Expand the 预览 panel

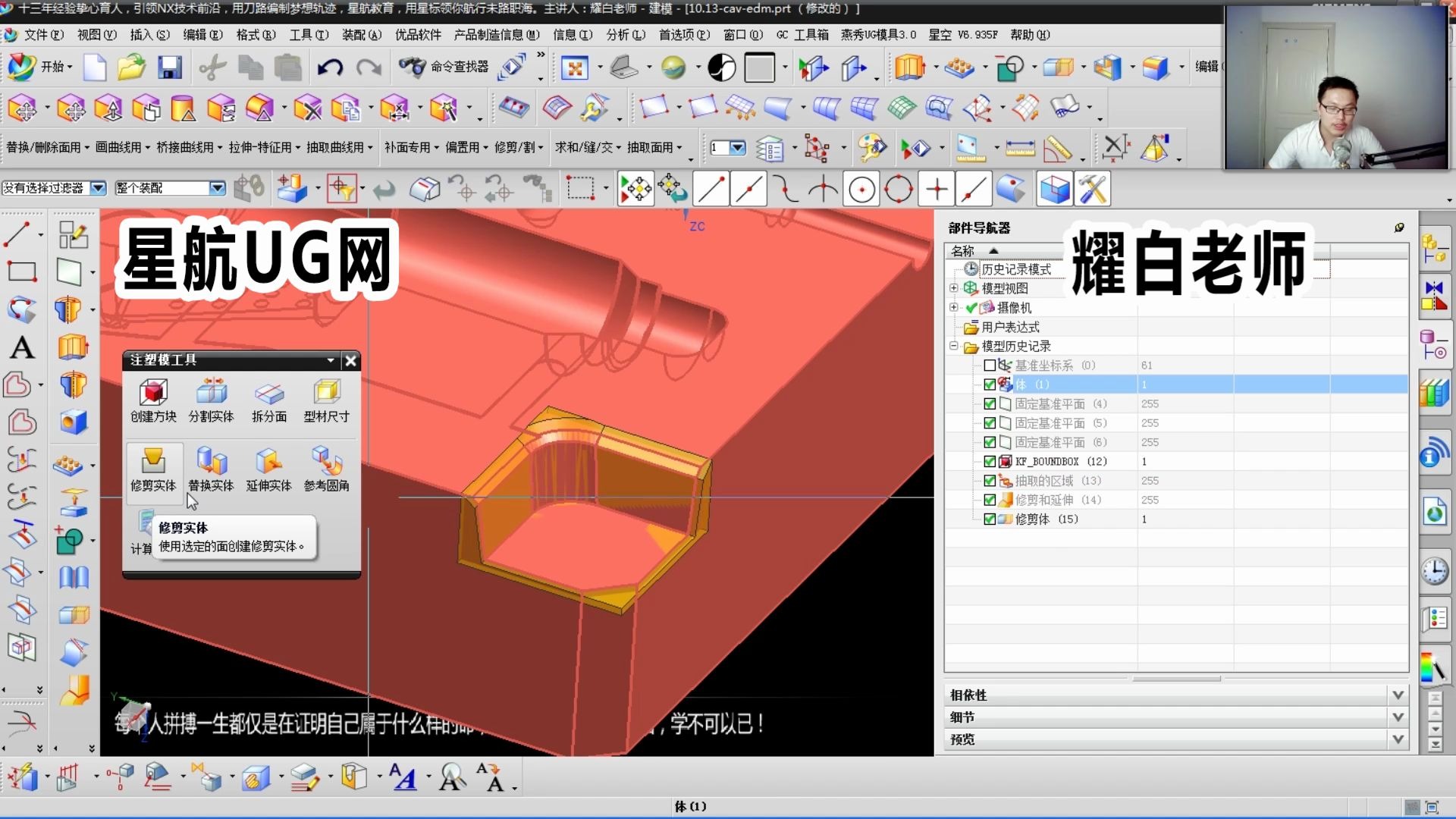point(1399,739)
